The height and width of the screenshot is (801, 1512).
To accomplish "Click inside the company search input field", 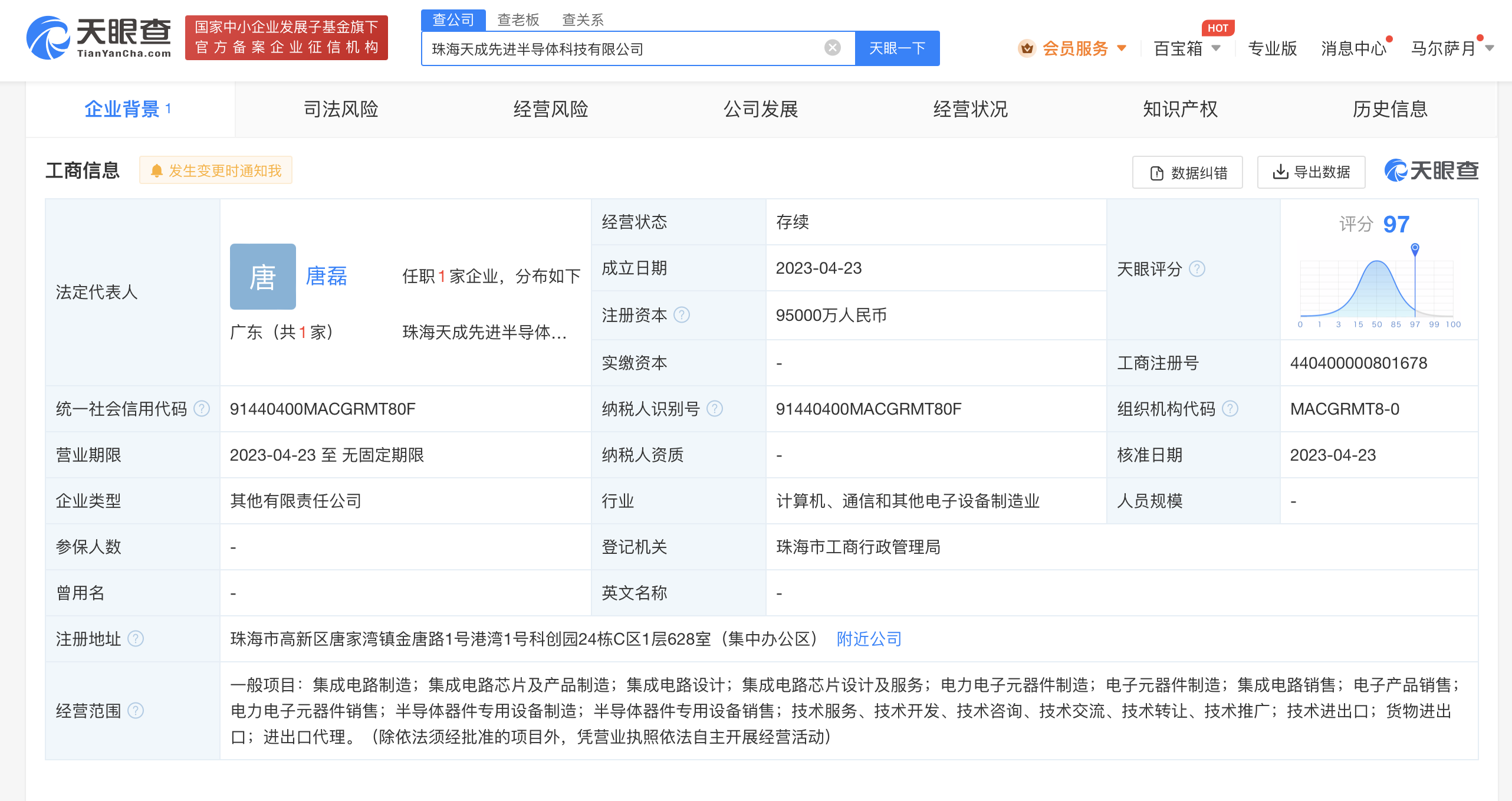I will pyautogui.click(x=619, y=48).
